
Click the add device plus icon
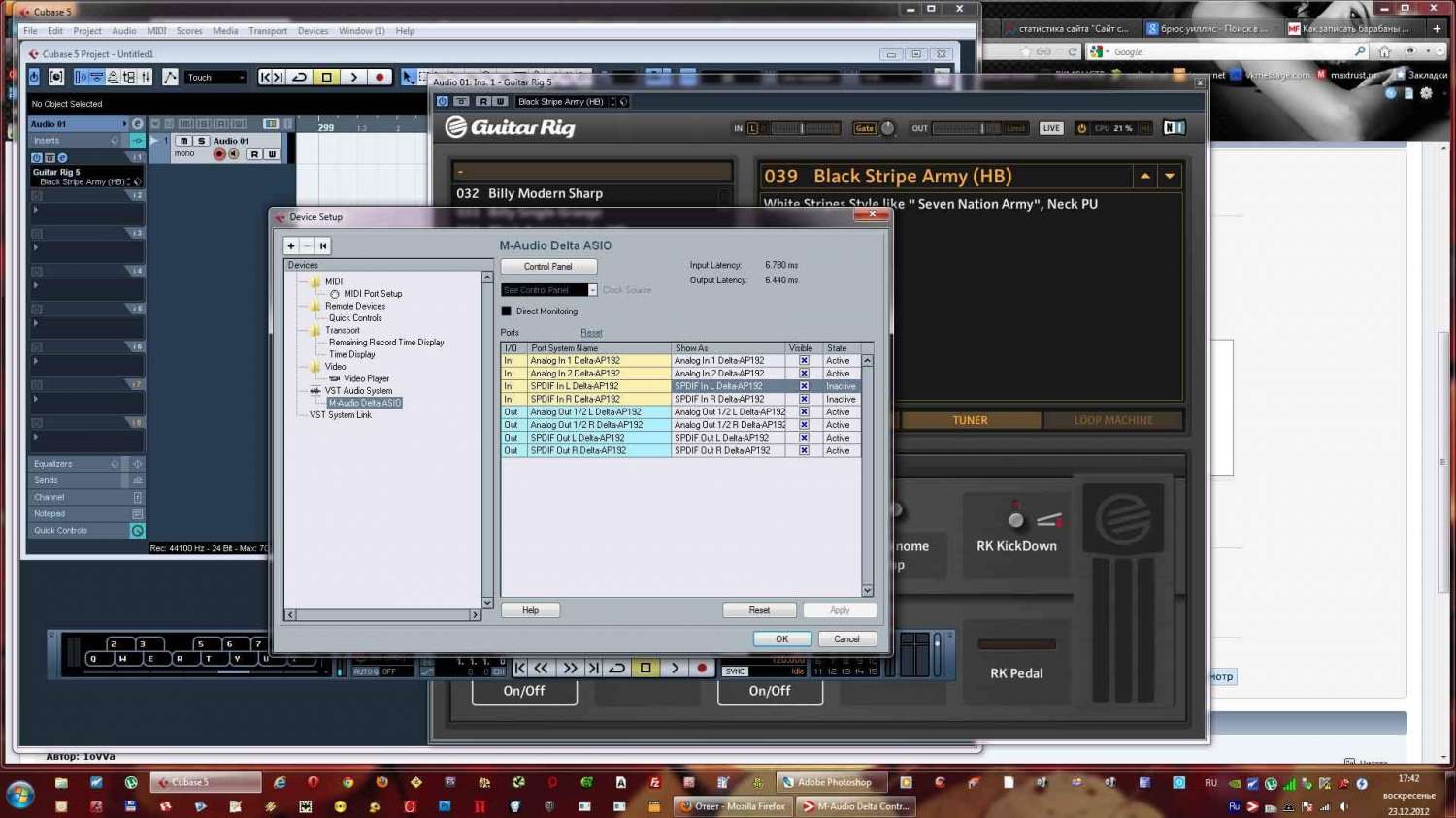tap(291, 246)
